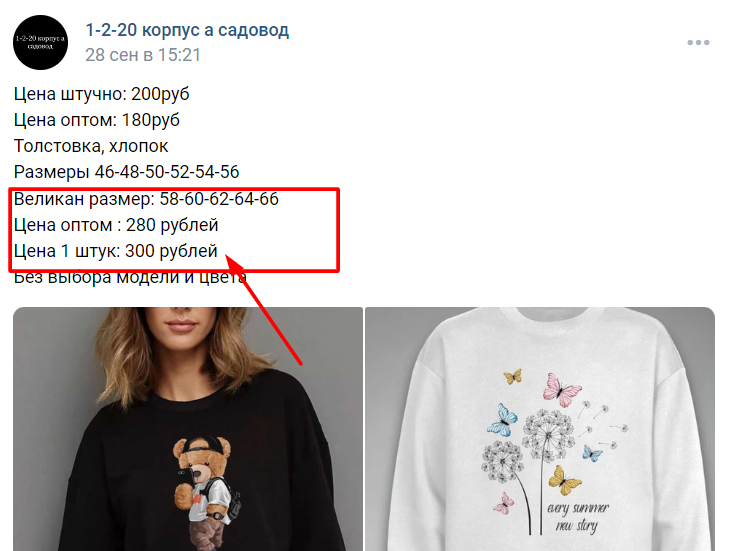The height and width of the screenshot is (551, 731).
Task: Open the white dandelion sweatshirt photo
Action: [540, 429]
